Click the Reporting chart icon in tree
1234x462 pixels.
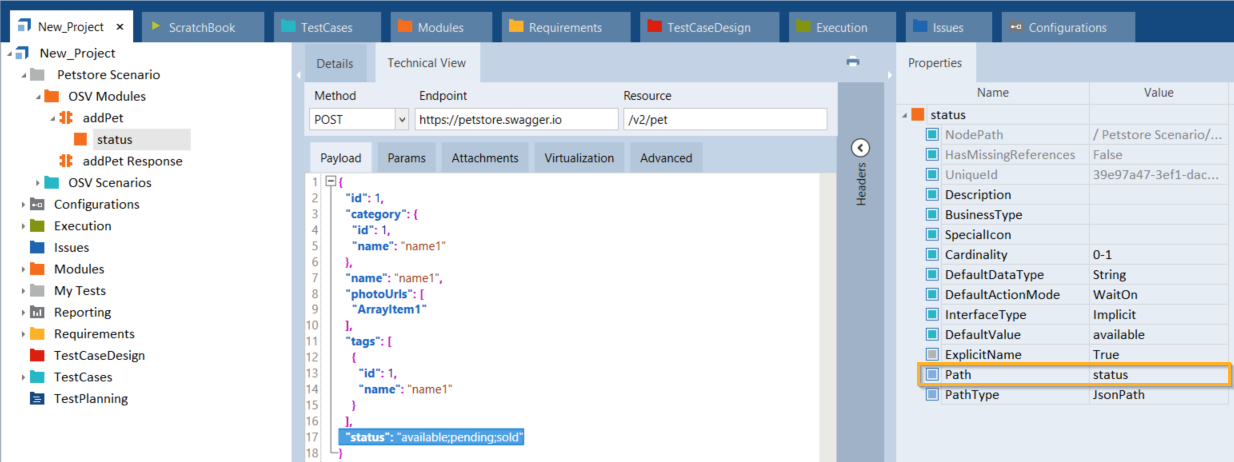pyautogui.click(x=37, y=312)
